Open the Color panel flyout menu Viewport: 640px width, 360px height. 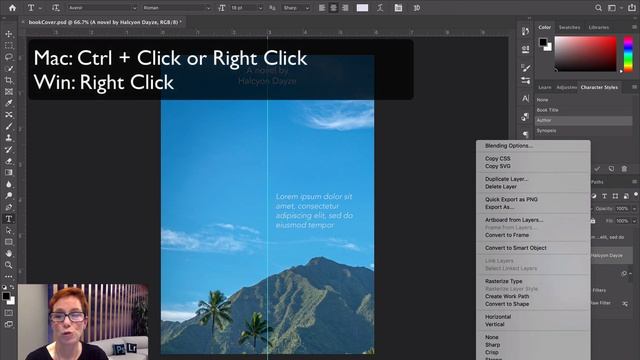point(634,27)
